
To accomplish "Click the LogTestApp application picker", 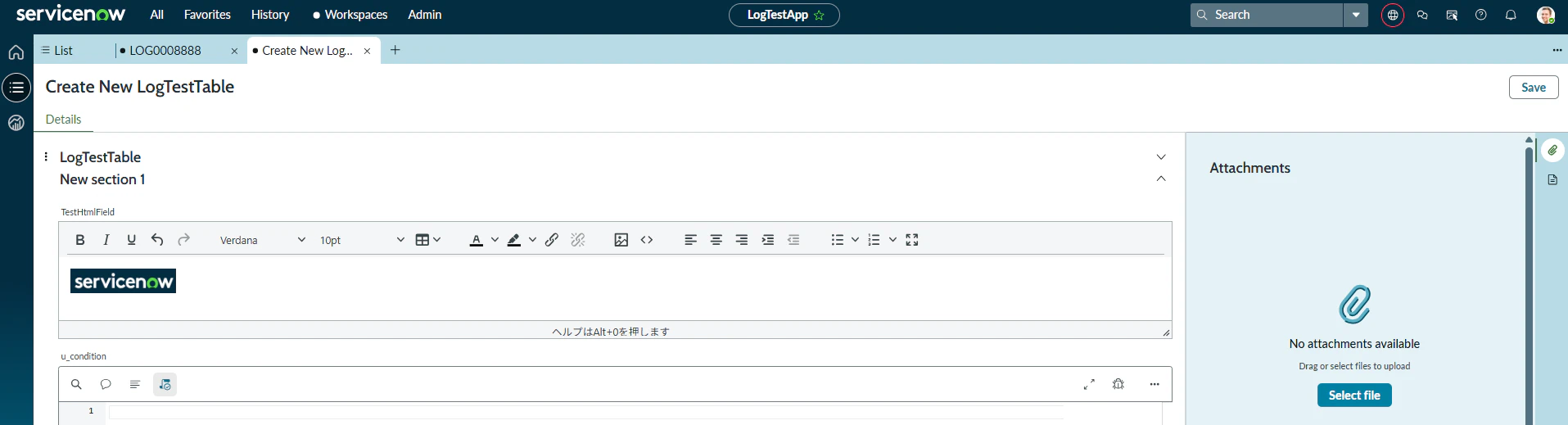I will point(784,15).
